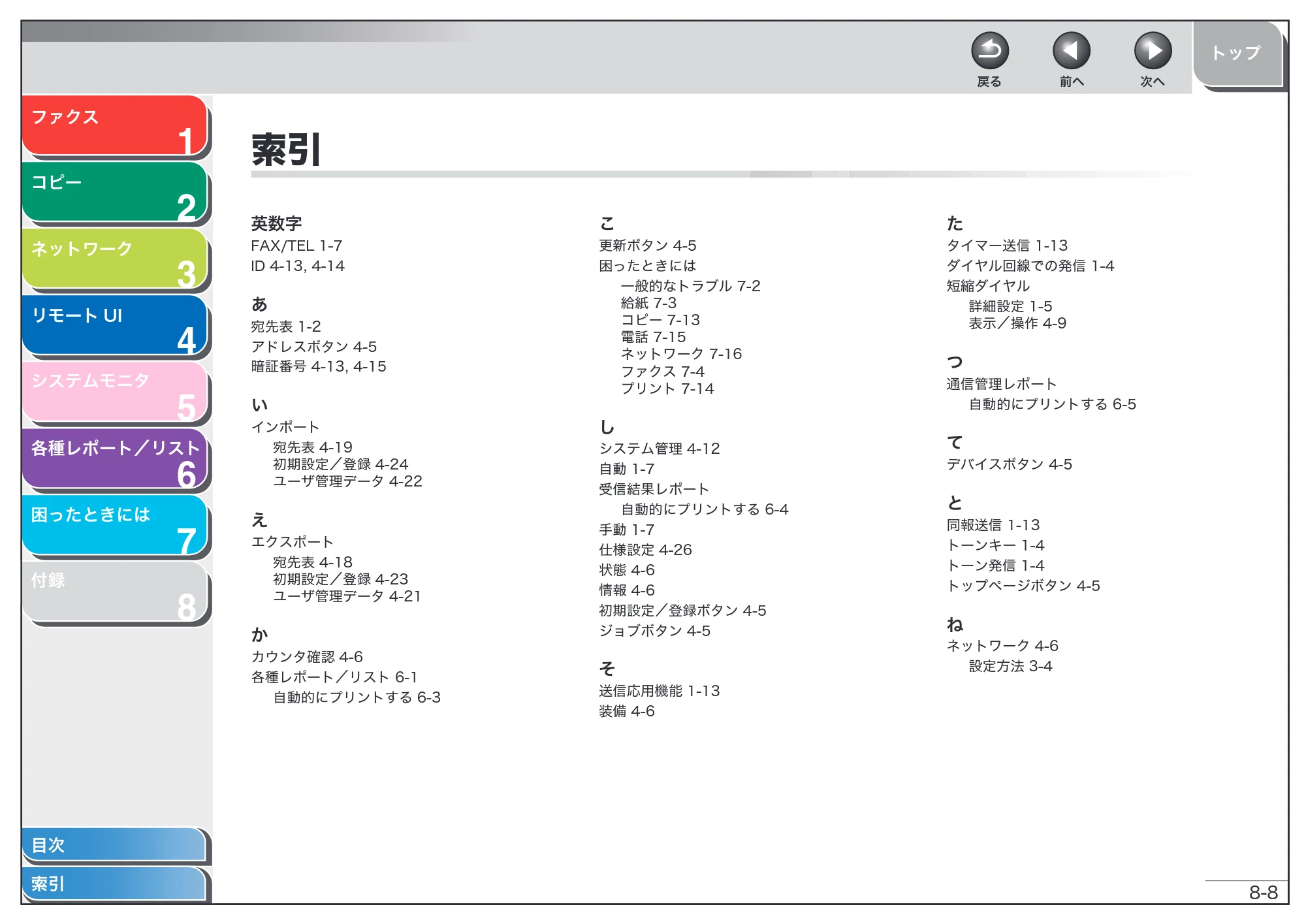The image size is (1306, 924).
Task: Click the 前へ (previous page) arrow icon
Action: pos(1071,51)
